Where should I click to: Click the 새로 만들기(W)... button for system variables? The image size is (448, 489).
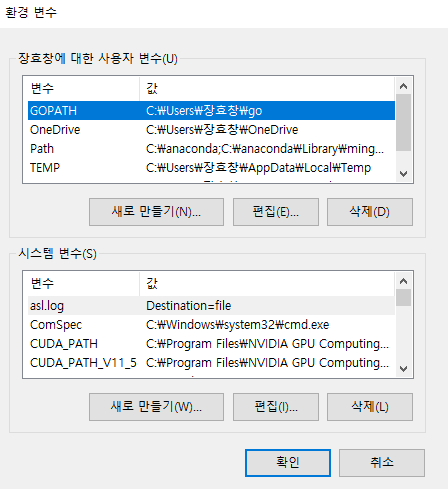click(156, 407)
